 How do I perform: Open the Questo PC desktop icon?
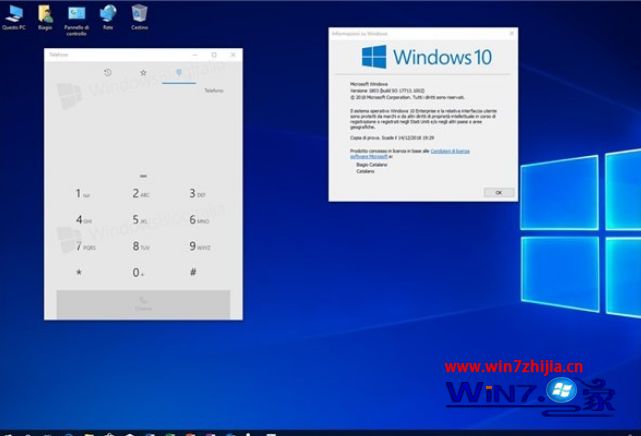pos(14,17)
